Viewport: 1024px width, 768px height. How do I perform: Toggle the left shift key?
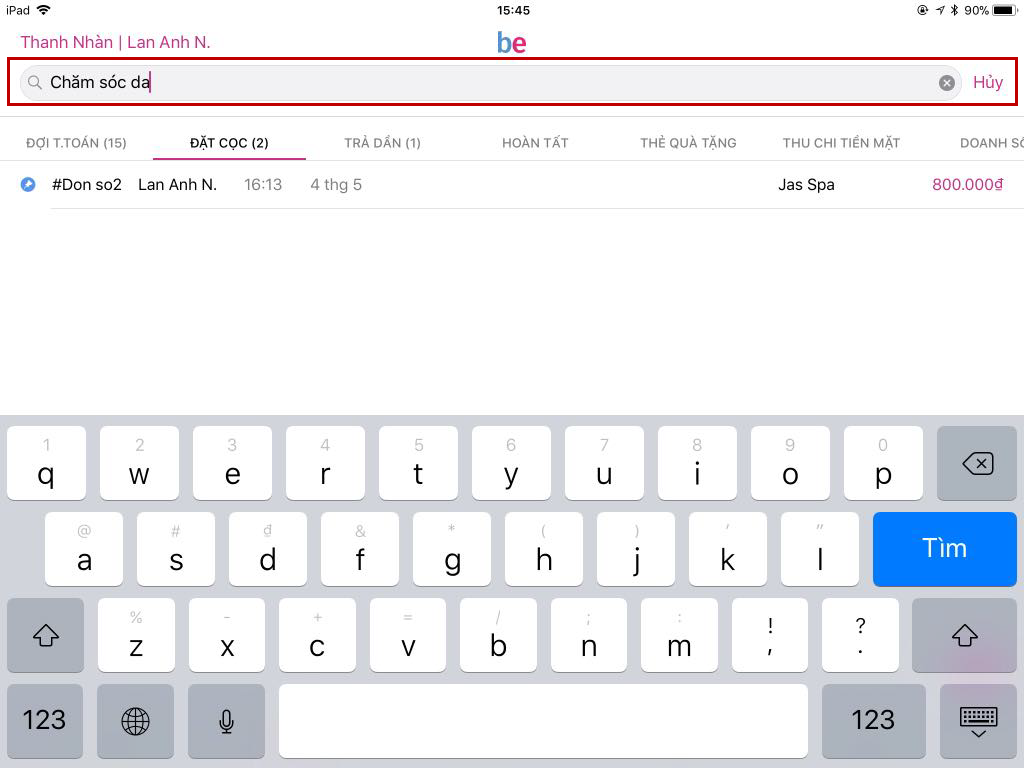point(46,635)
